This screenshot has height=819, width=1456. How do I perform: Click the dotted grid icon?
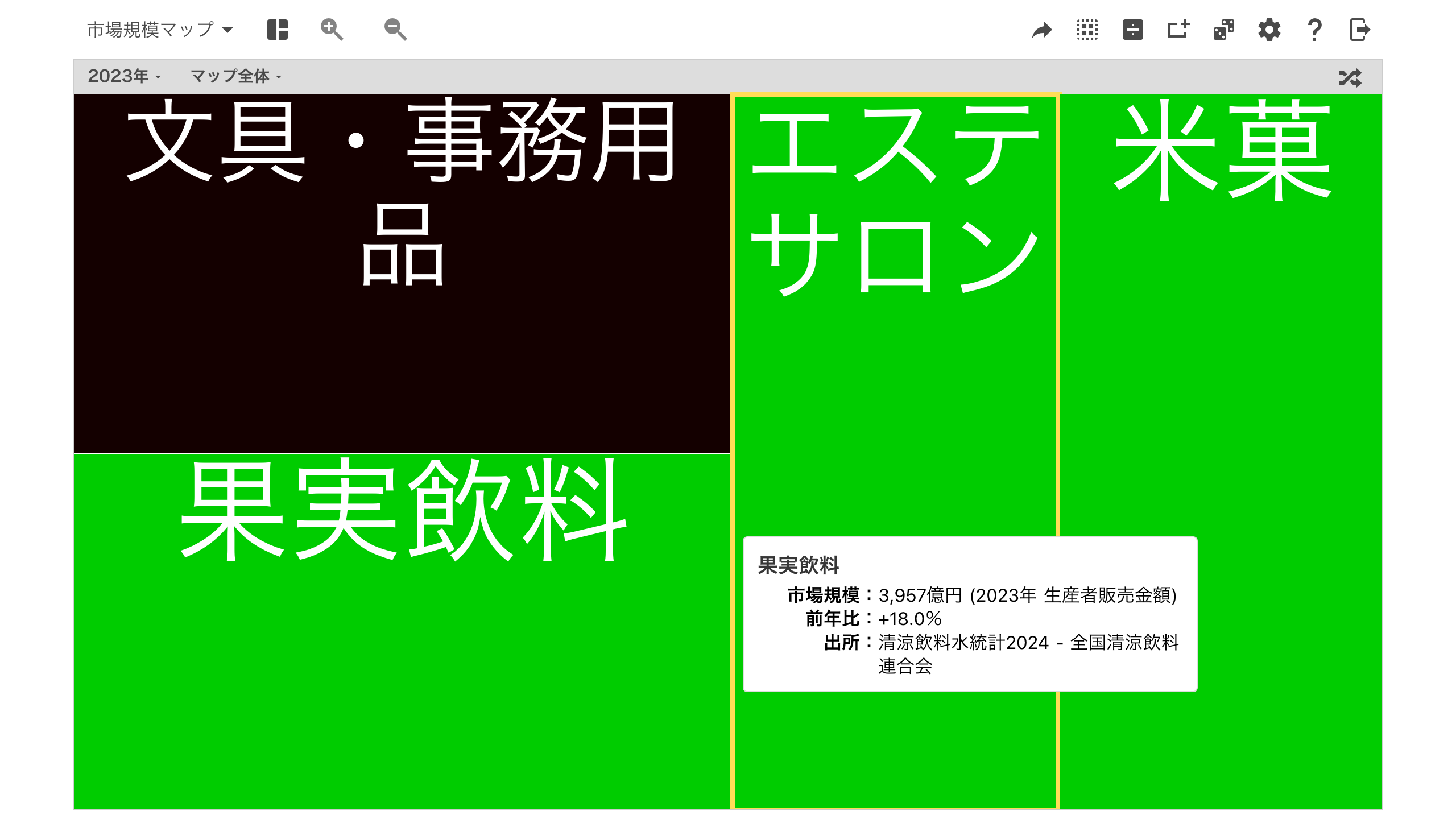pyautogui.click(x=1087, y=30)
